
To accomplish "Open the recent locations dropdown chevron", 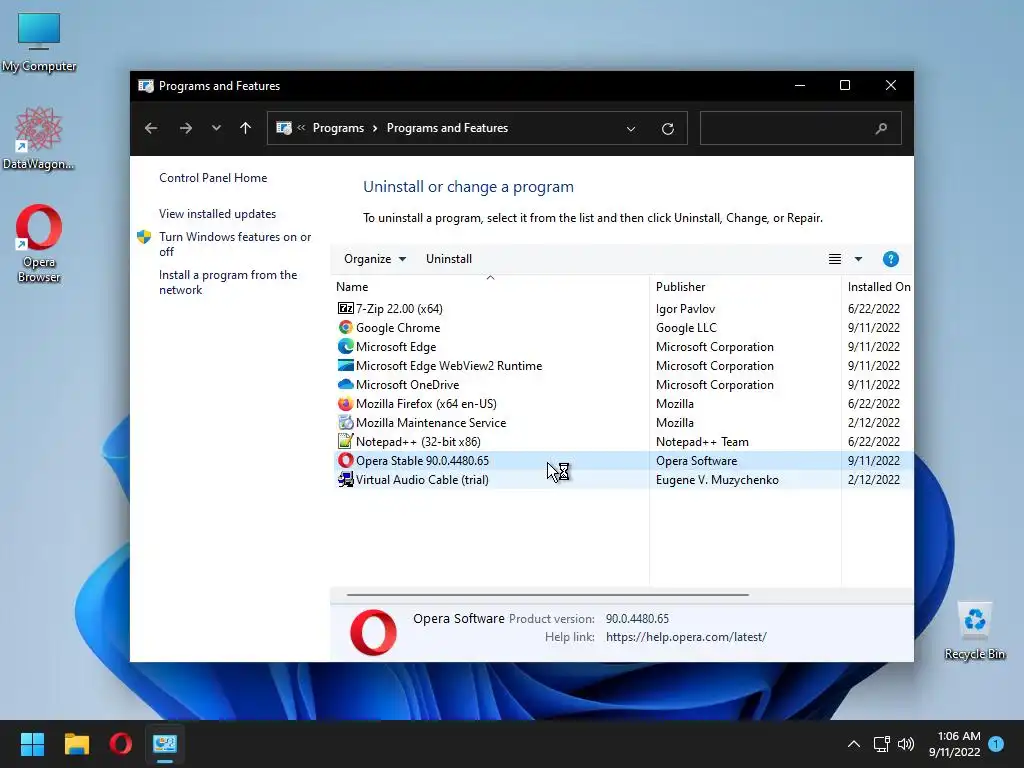I will click(x=216, y=128).
